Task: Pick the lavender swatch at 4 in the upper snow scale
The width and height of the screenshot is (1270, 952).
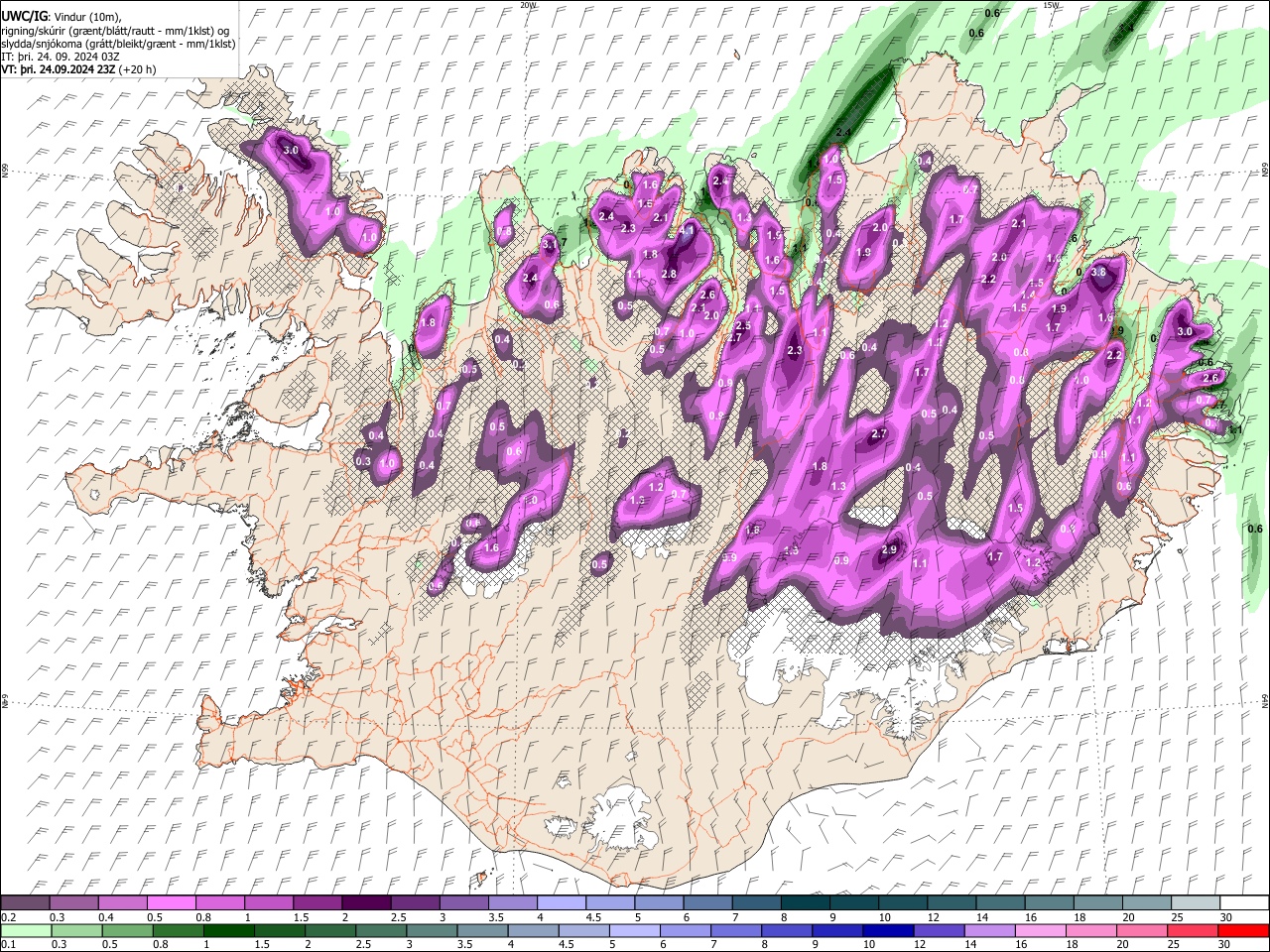Action: tap(562, 903)
